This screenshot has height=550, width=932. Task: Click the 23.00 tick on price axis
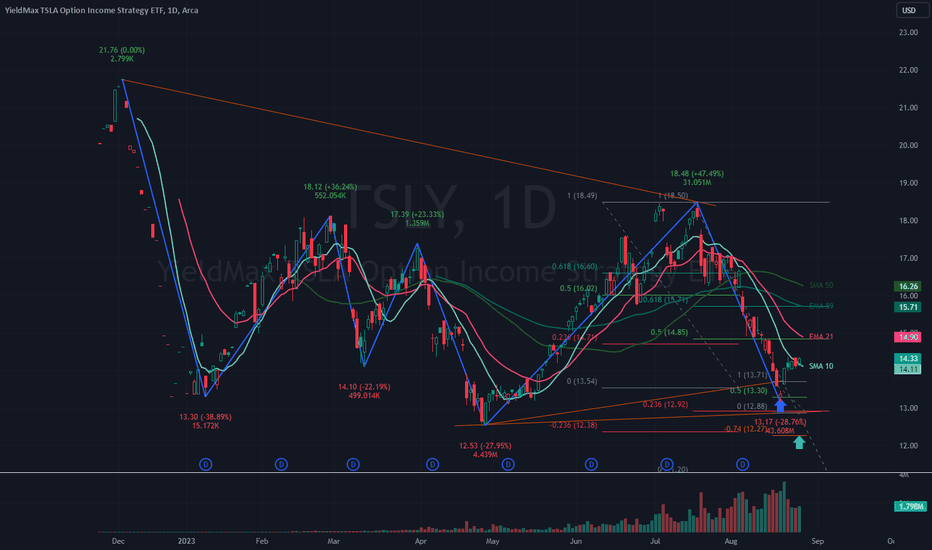908,32
